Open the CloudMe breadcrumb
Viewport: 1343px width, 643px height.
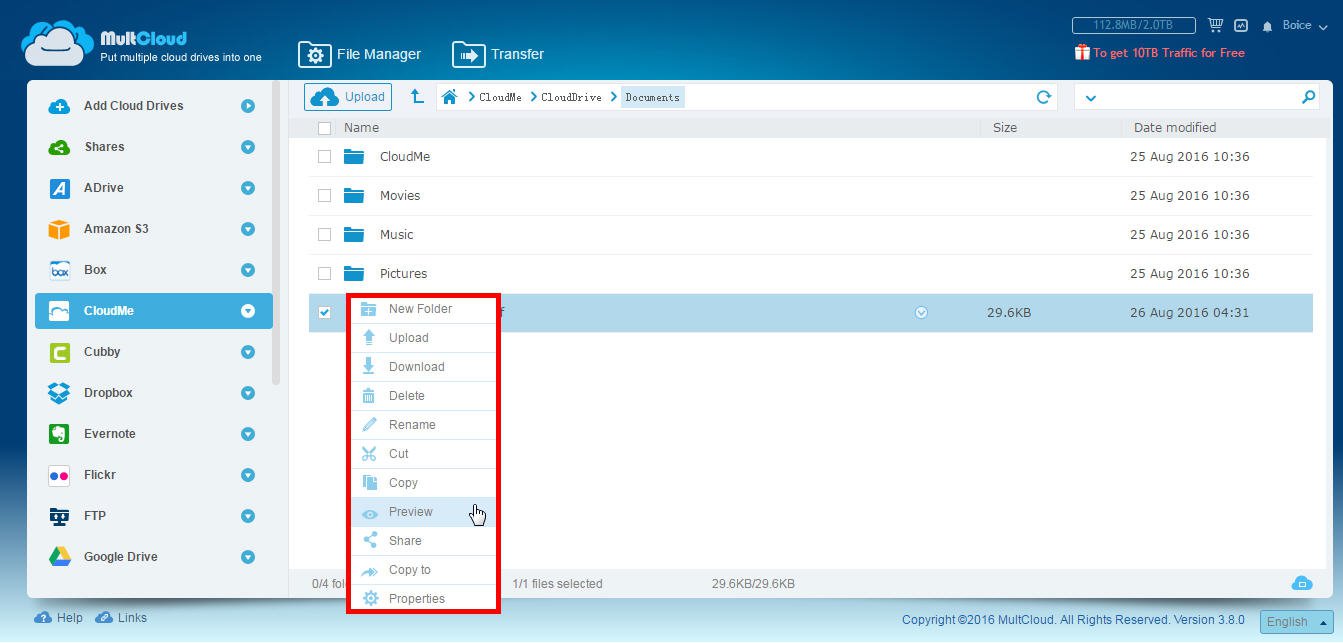(500, 97)
